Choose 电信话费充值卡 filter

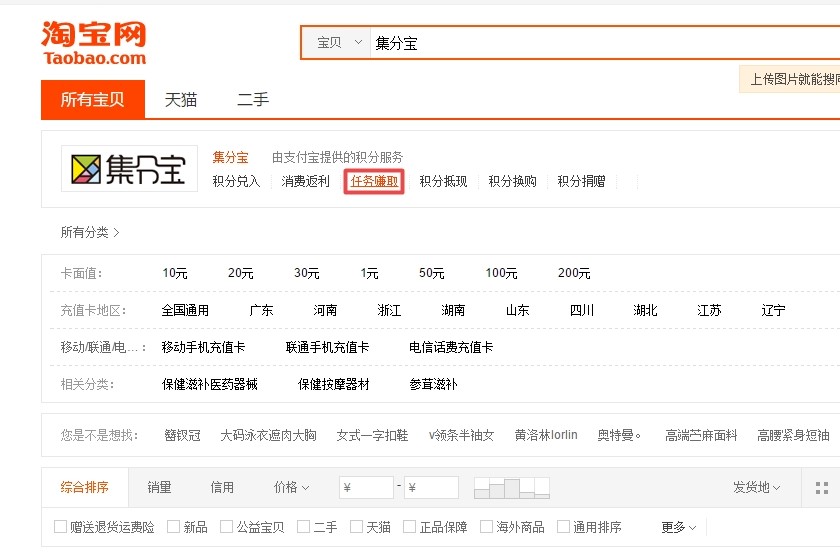[451, 347]
